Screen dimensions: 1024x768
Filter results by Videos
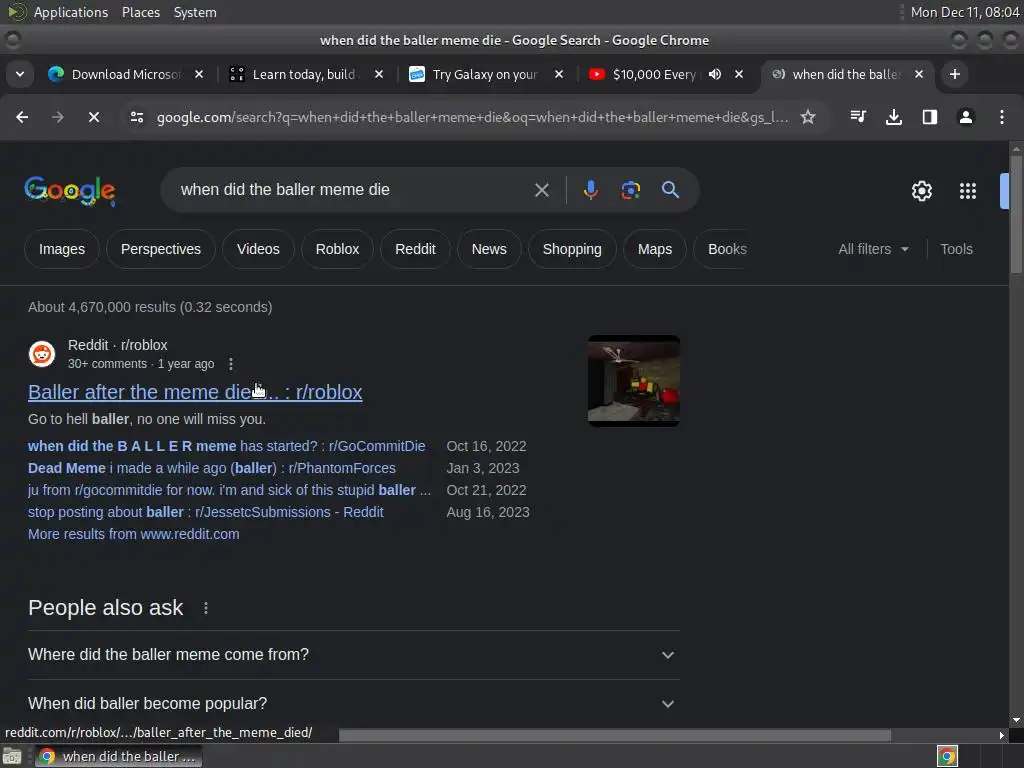tap(258, 249)
